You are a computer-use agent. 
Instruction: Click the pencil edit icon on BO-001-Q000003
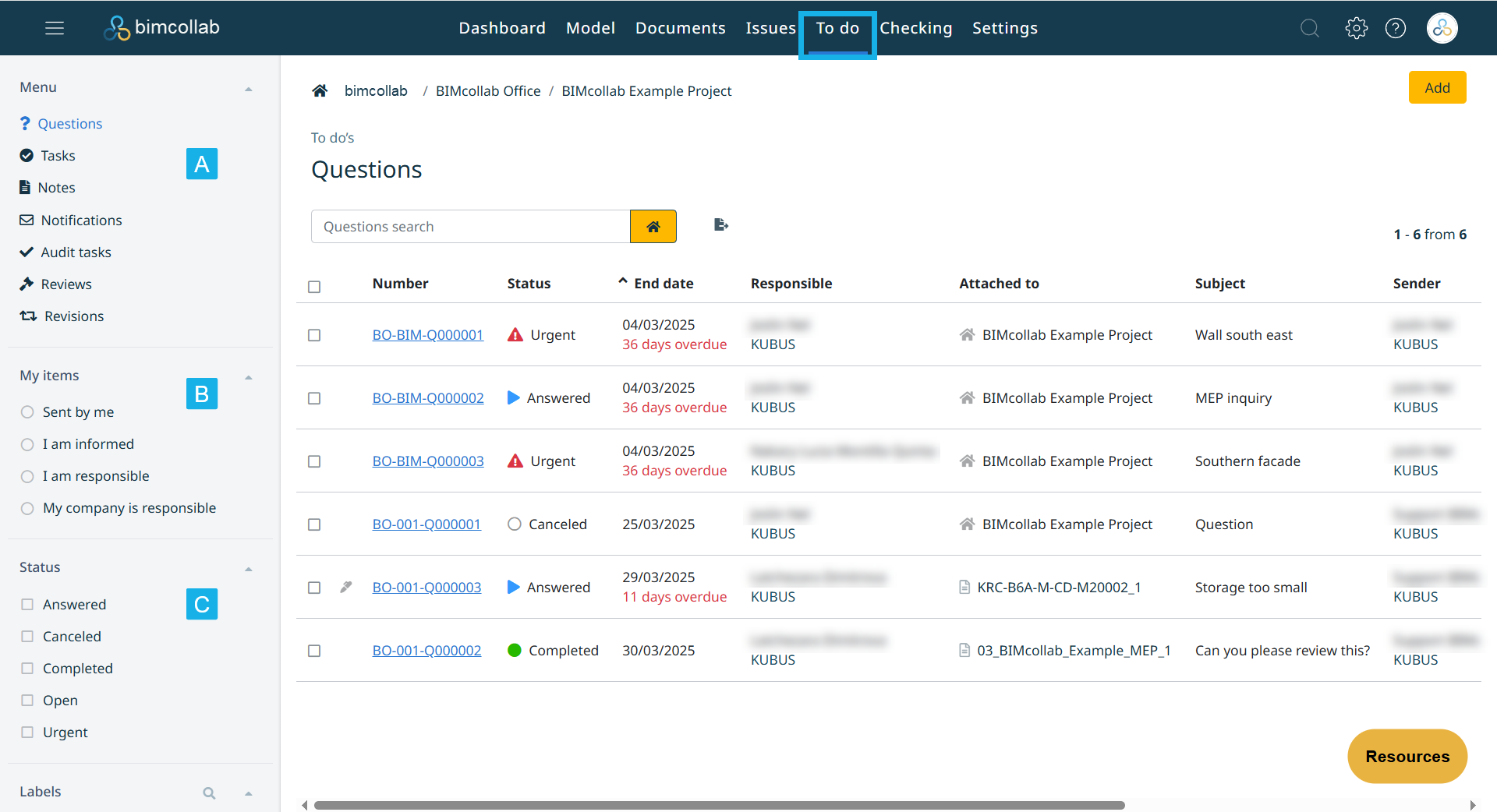coord(346,587)
